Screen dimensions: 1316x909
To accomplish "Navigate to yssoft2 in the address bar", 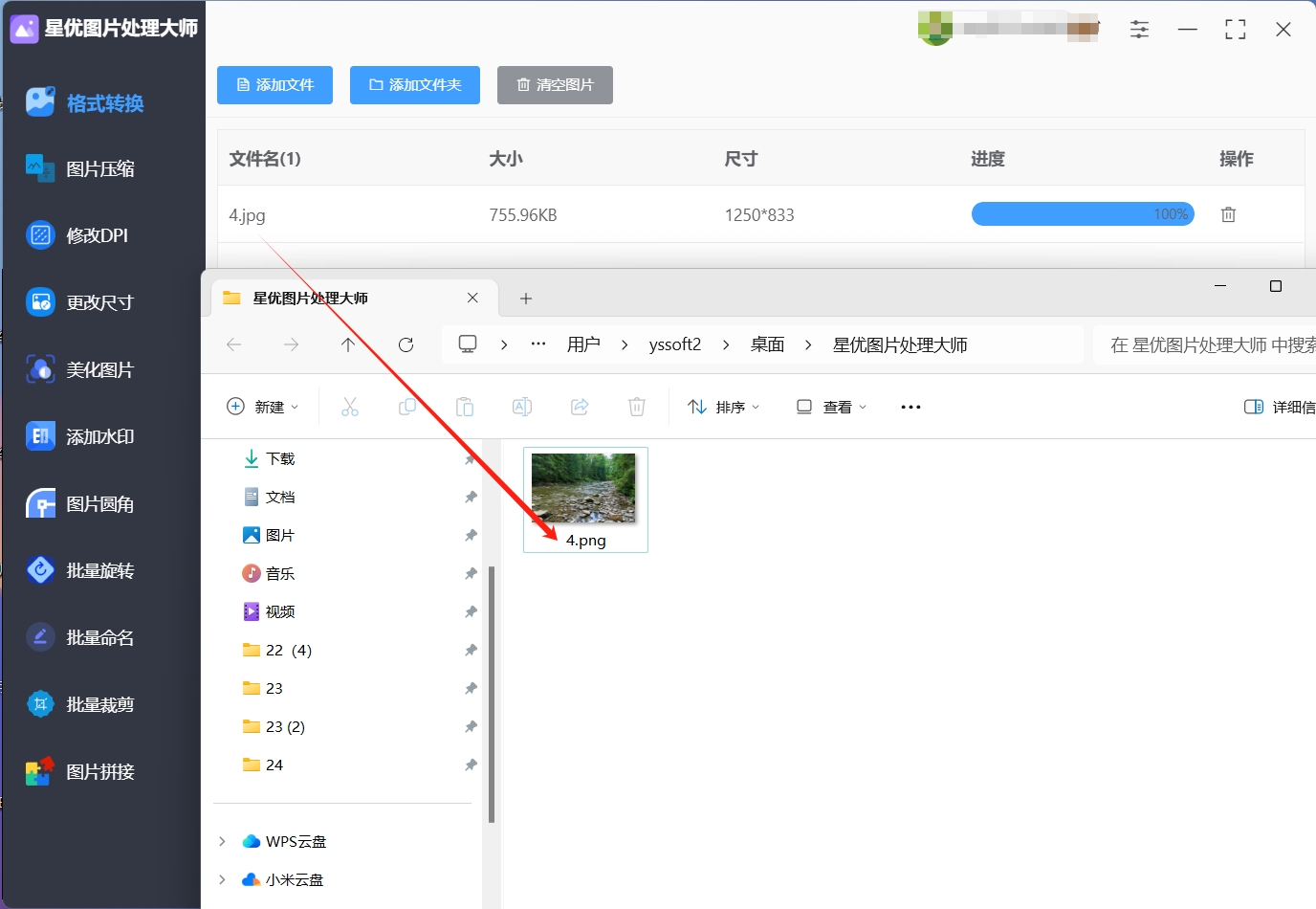I will pos(675,344).
